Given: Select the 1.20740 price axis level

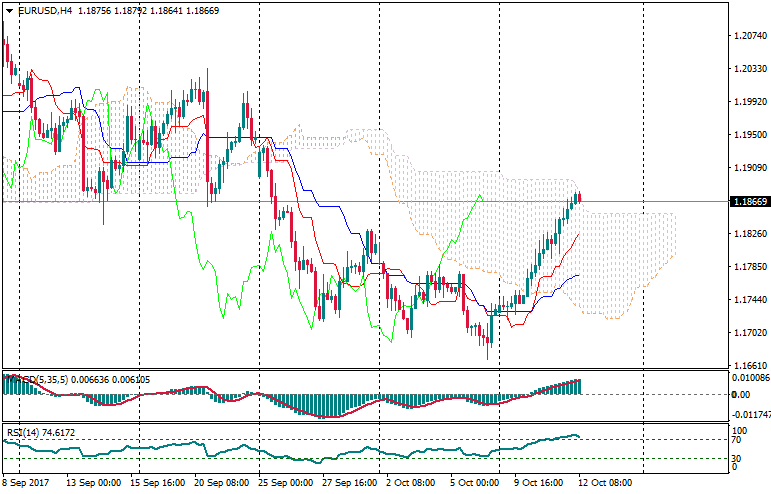Looking at the screenshot, I should pyautogui.click(x=749, y=36).
